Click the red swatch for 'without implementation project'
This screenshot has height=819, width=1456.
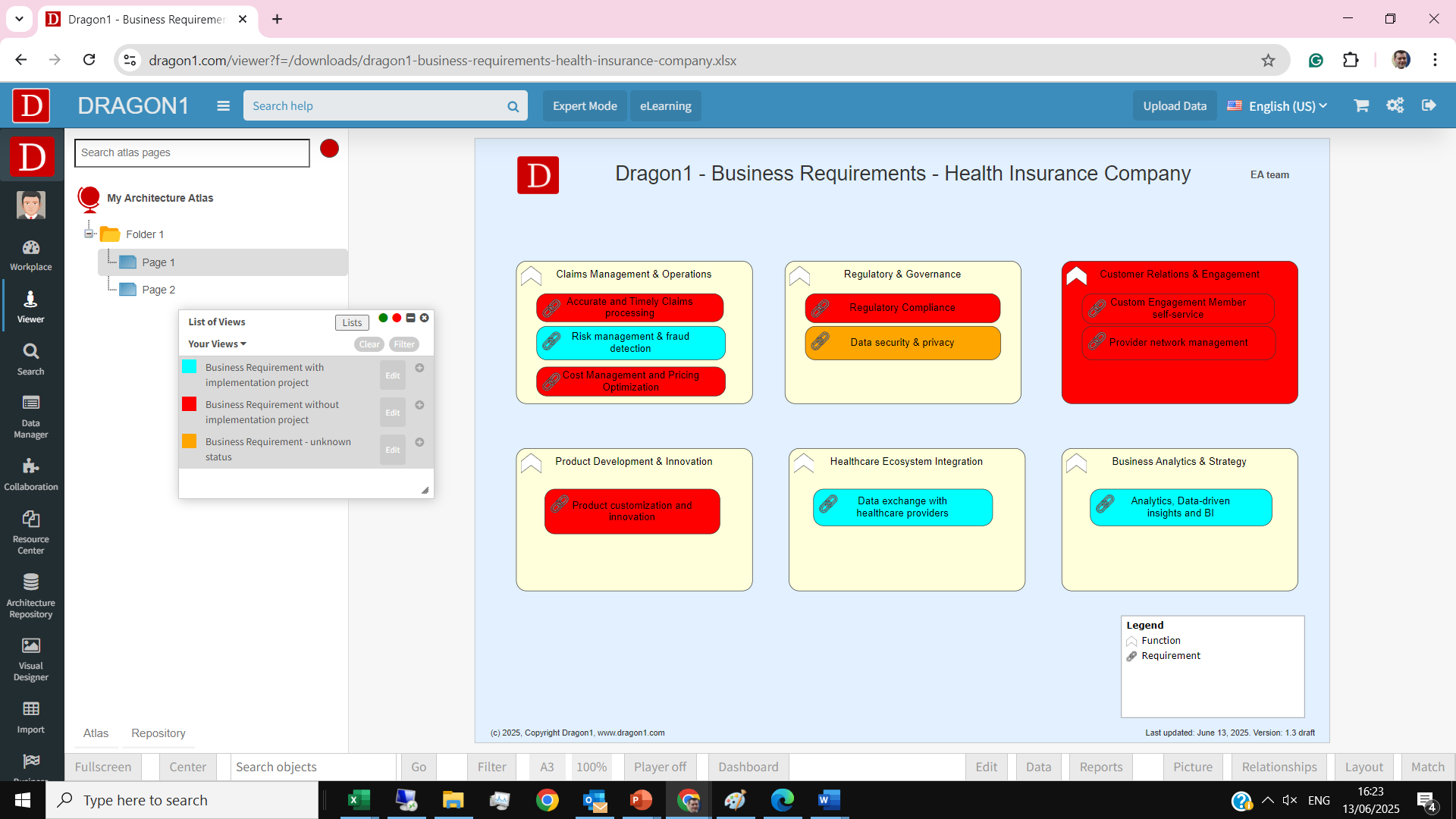coord(189,404)
